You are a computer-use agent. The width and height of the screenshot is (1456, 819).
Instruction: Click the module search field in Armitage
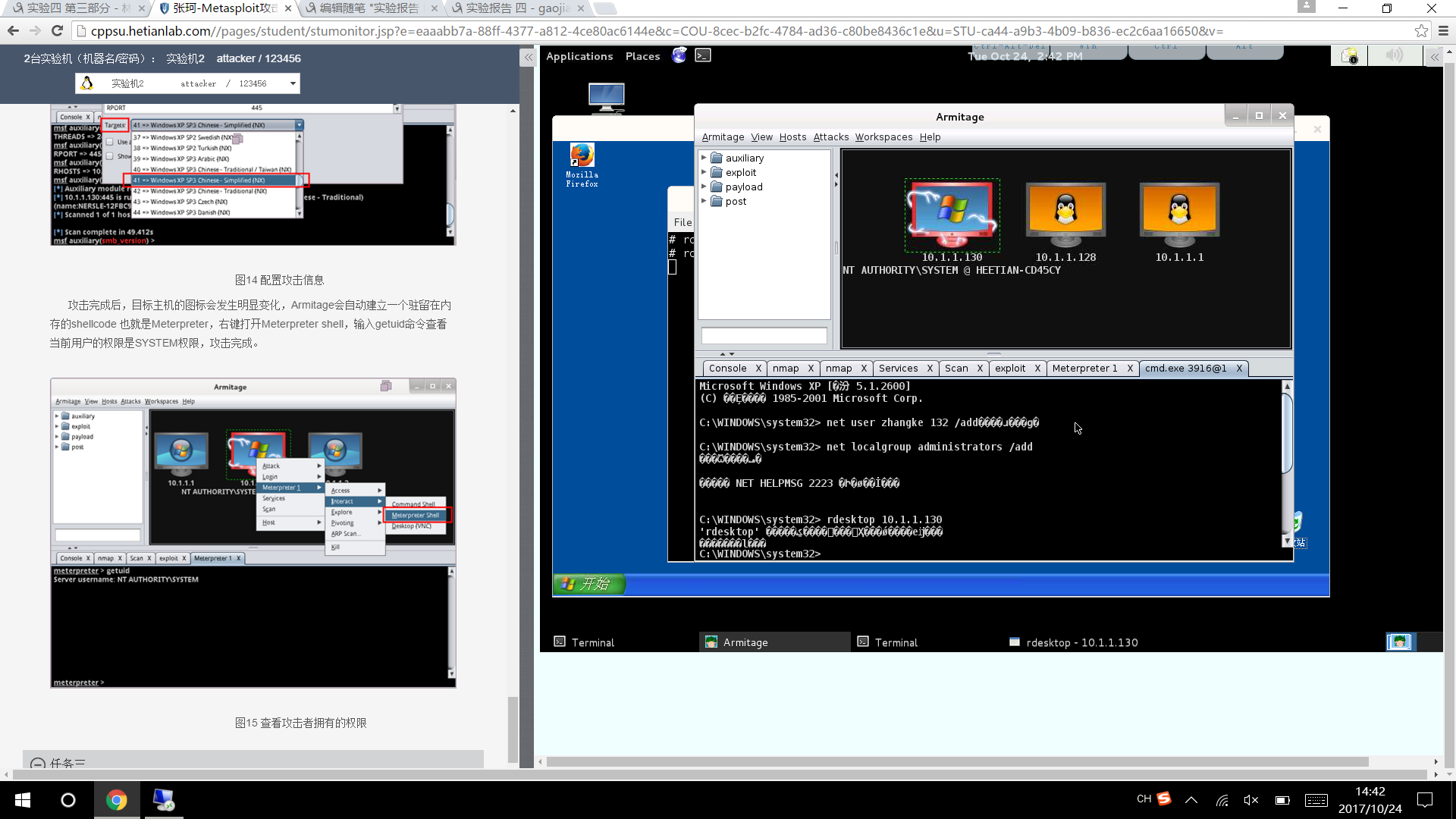(x=764, y=336)
